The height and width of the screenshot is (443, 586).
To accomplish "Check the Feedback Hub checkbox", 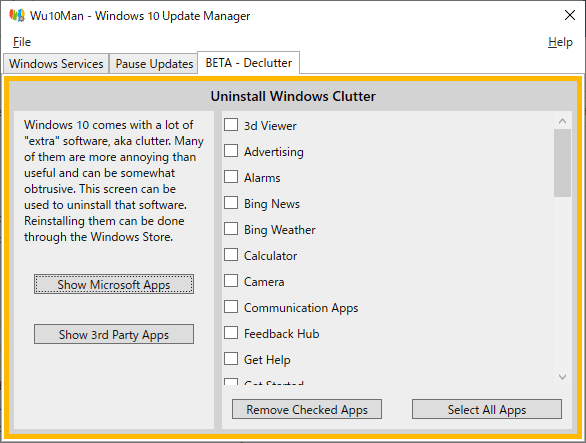I will click(x=231, y=333).
